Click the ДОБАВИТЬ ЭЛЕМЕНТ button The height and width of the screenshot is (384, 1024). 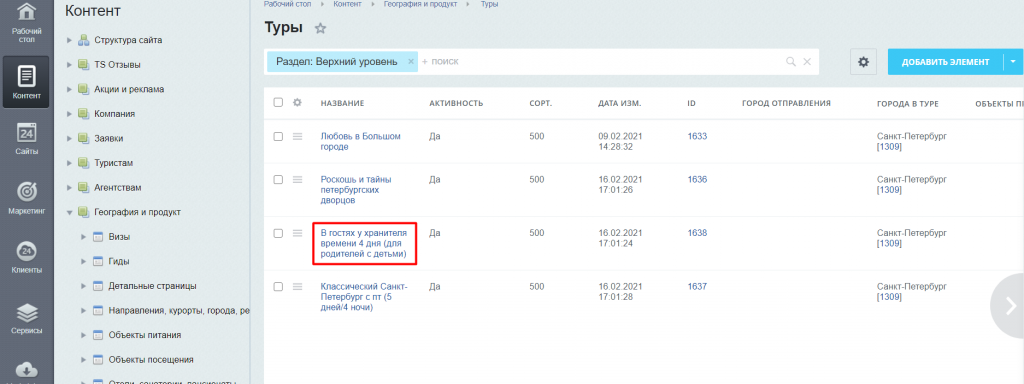[945, 61]
